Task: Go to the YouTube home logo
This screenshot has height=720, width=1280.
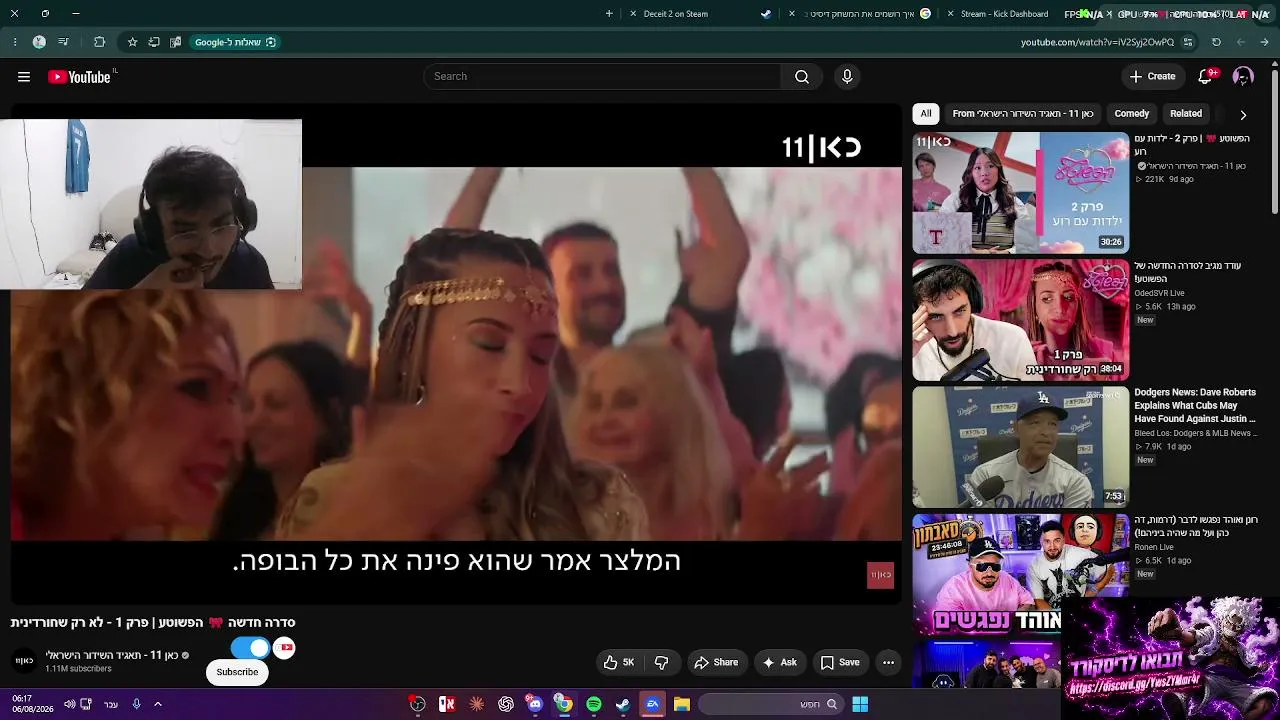Action: [79, 77]
